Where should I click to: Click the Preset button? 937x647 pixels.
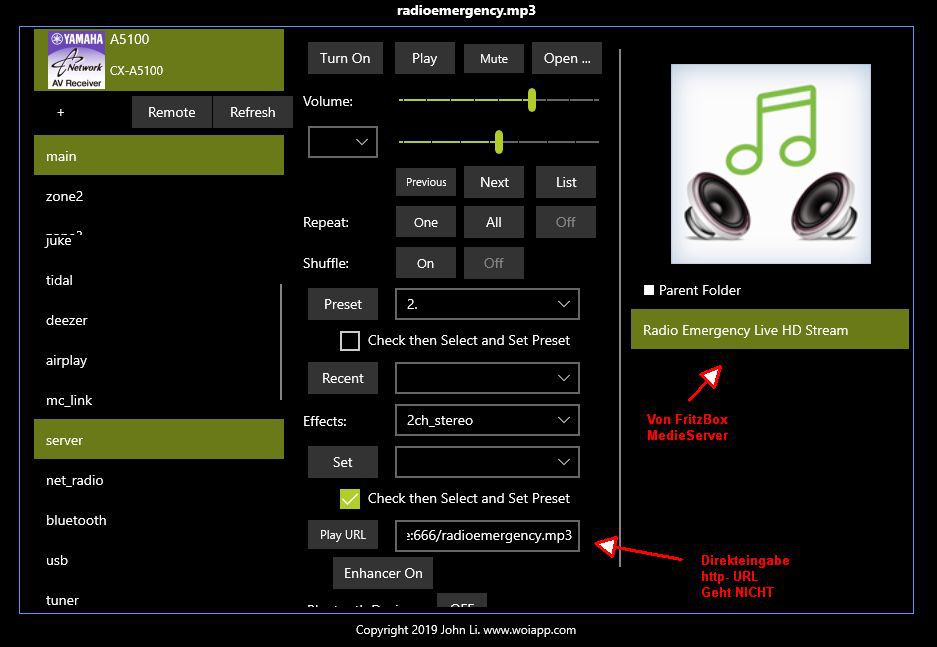tap(342, 304)
